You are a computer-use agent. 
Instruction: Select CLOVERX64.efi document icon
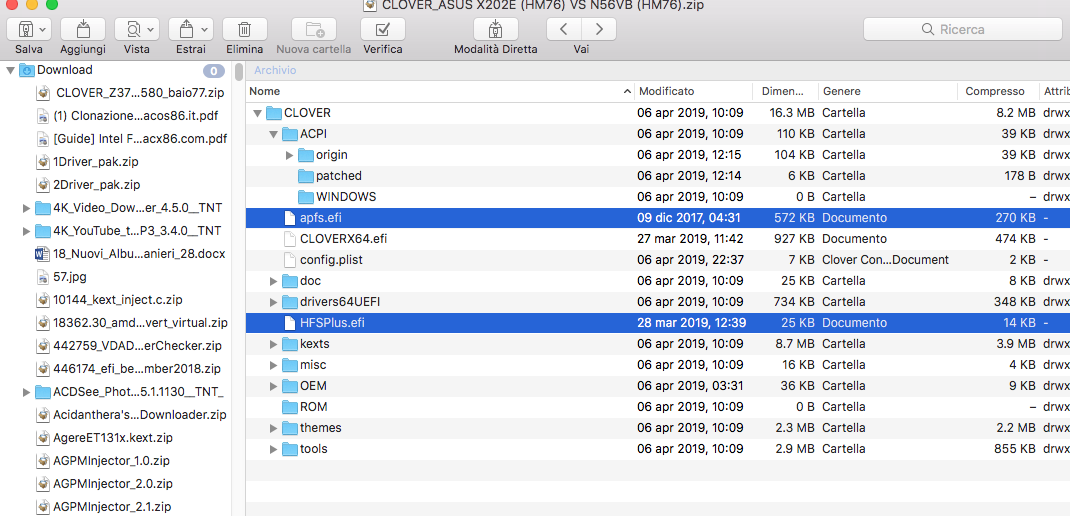pyautogui.click(x=289, y=239)
